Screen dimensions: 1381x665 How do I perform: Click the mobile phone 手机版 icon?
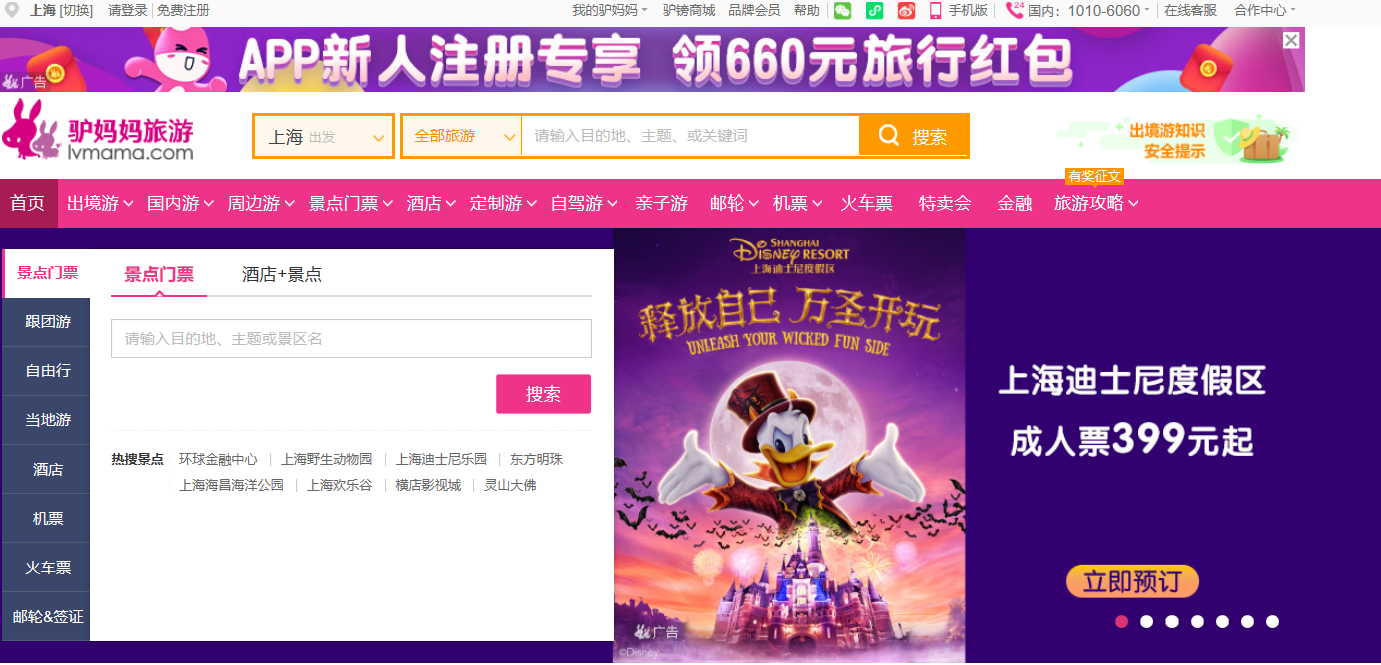point(936,11)
